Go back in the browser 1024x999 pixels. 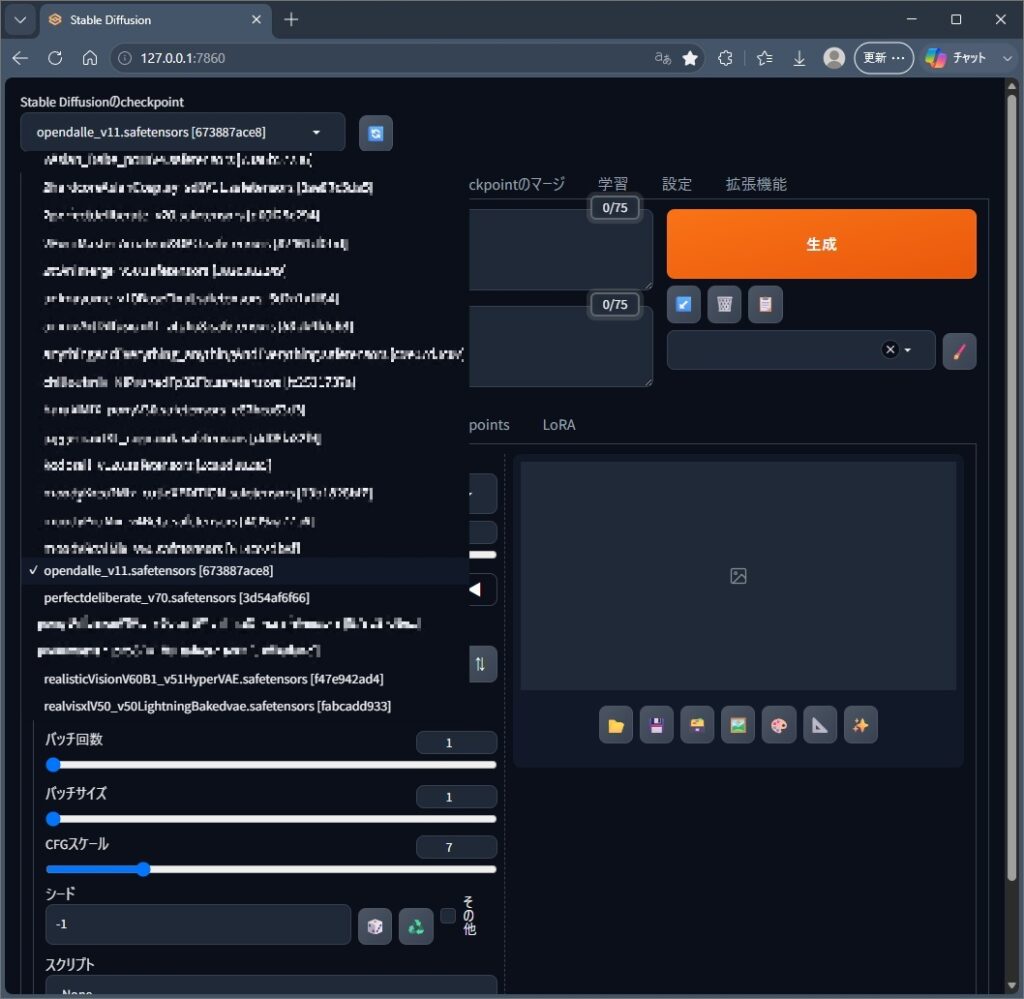click(x=20, y=58)
